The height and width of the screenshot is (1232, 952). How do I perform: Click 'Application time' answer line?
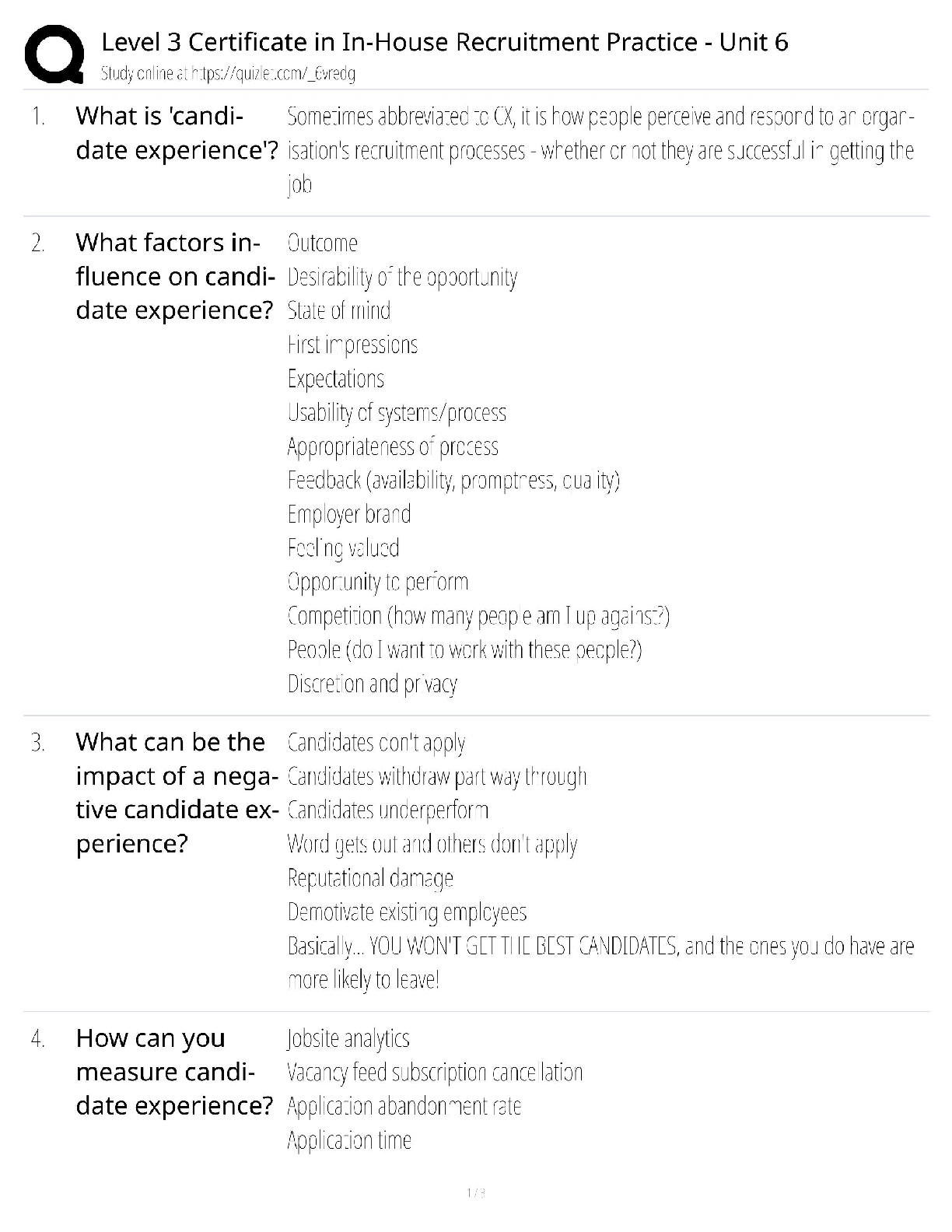tap(349, 1140)
